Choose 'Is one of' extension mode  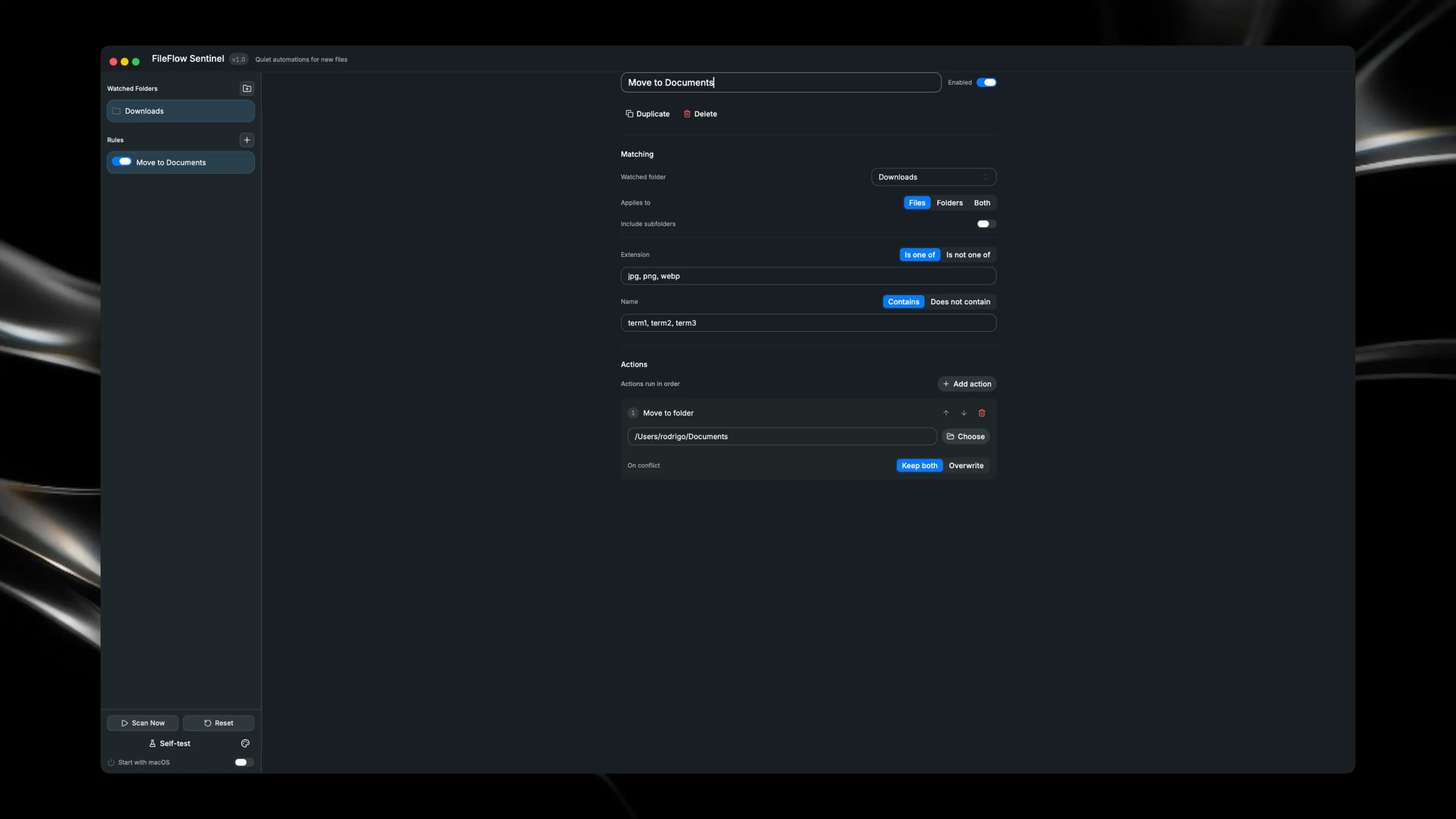click(920, 255)
